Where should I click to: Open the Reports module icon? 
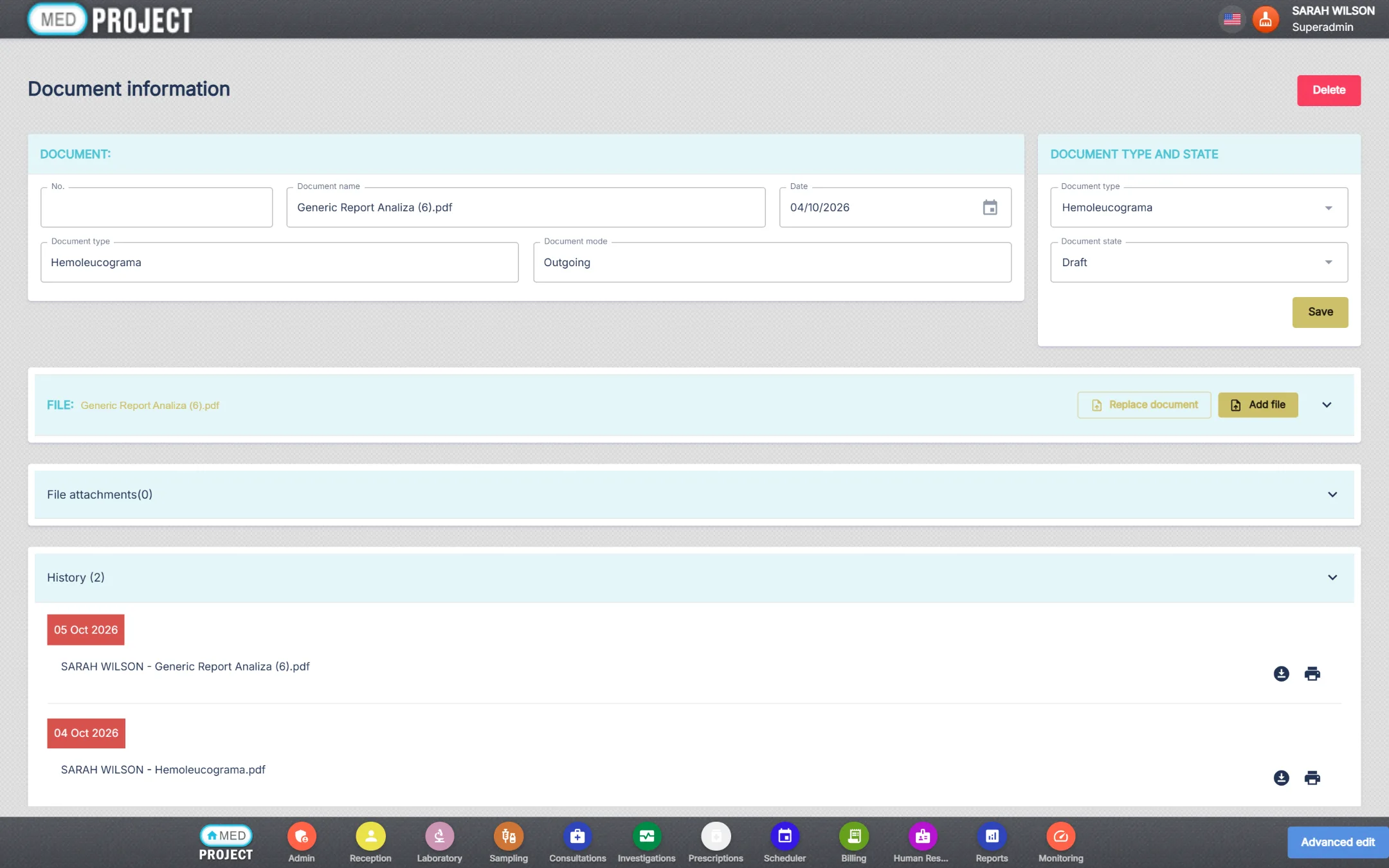click(x=992, y=836)
